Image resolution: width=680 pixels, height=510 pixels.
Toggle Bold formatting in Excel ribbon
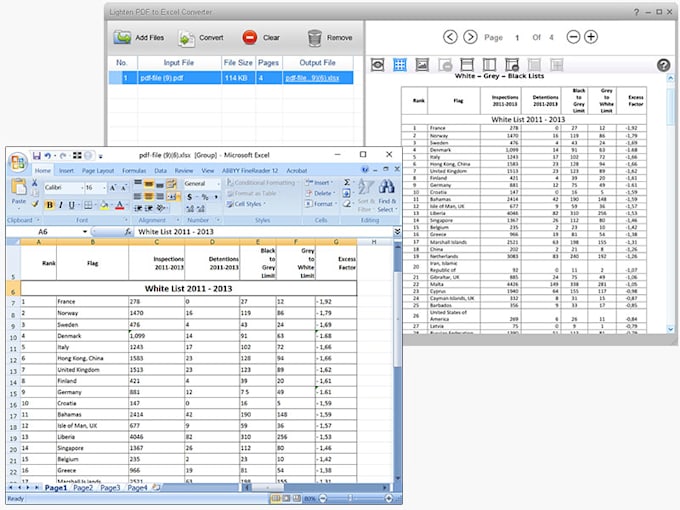coord(49,205)
